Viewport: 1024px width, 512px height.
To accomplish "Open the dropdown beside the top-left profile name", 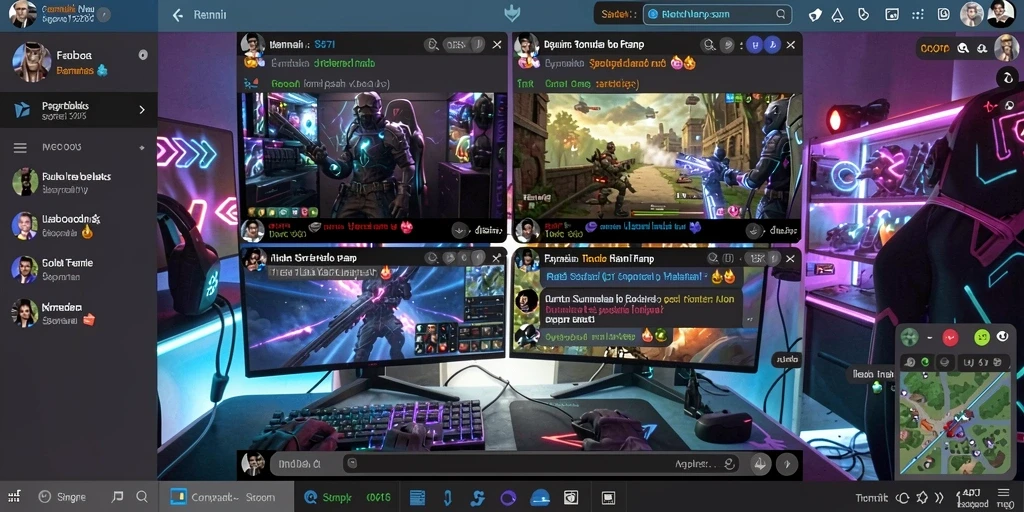I will click(x=103, y=14).
